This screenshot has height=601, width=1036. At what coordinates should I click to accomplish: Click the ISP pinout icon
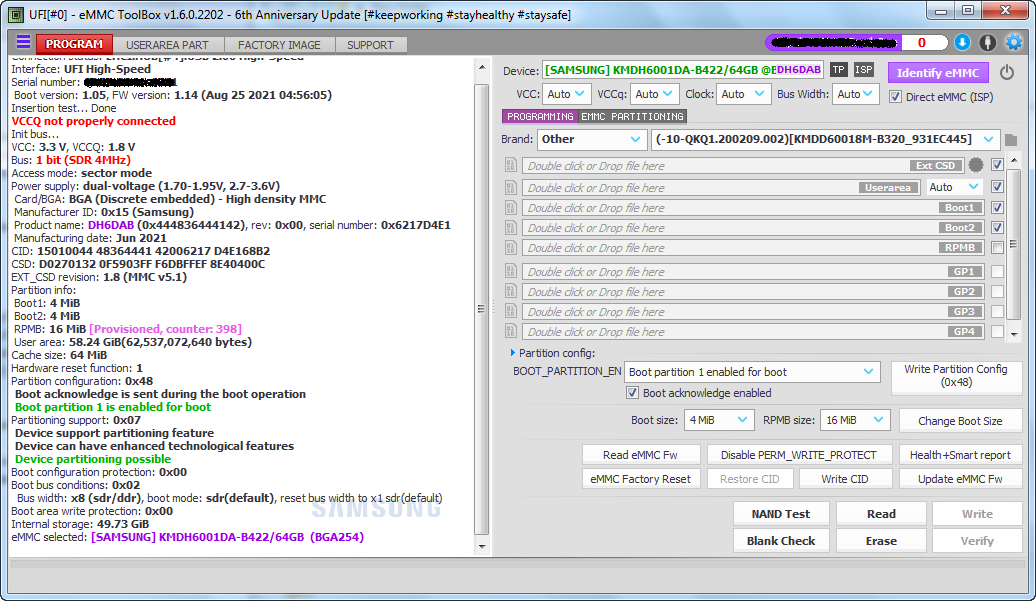coord(864,69)
